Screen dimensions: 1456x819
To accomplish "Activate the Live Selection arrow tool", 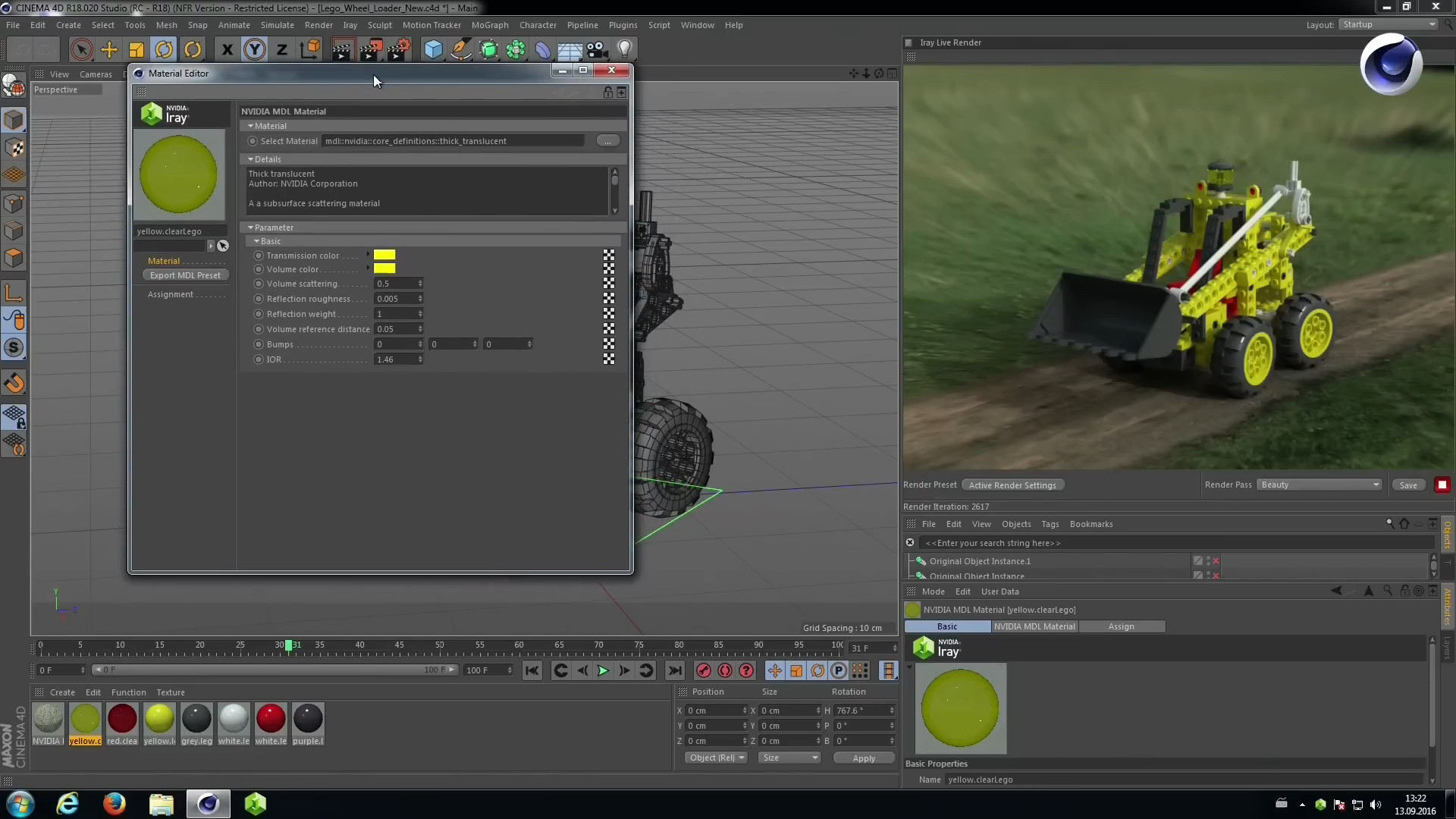I will 82,50.
